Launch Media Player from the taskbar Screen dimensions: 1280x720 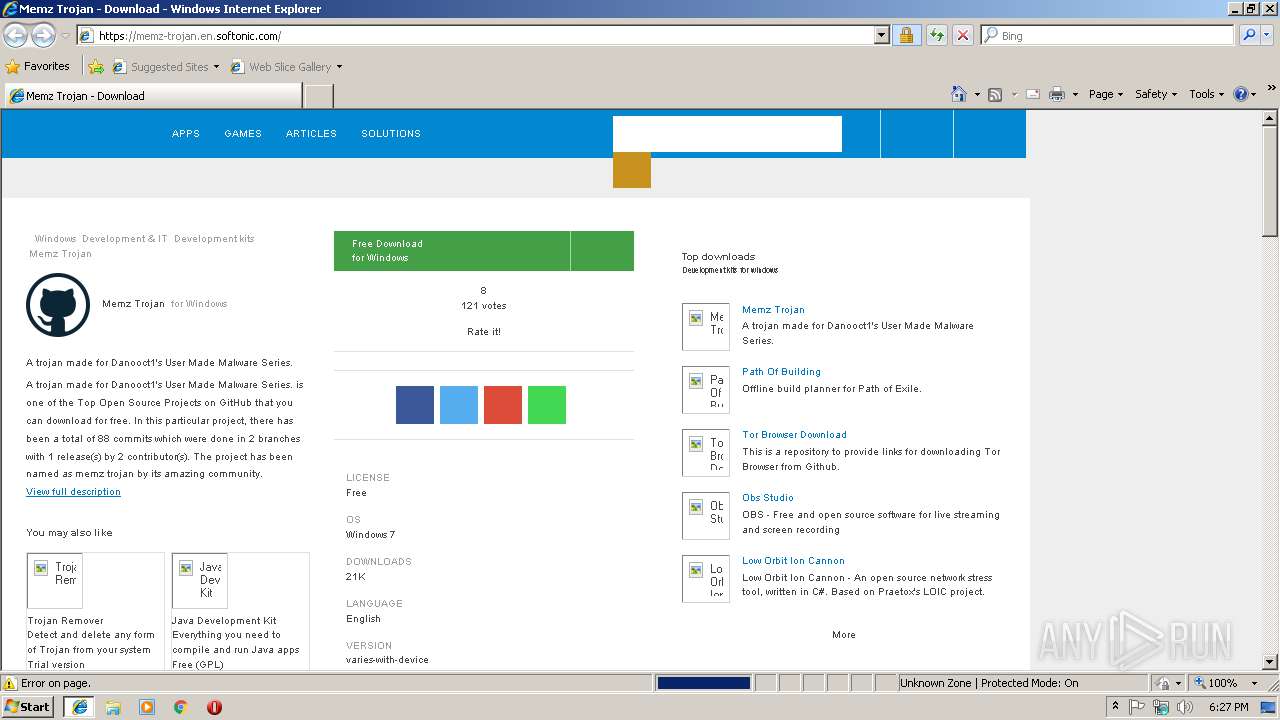point(147,707)
